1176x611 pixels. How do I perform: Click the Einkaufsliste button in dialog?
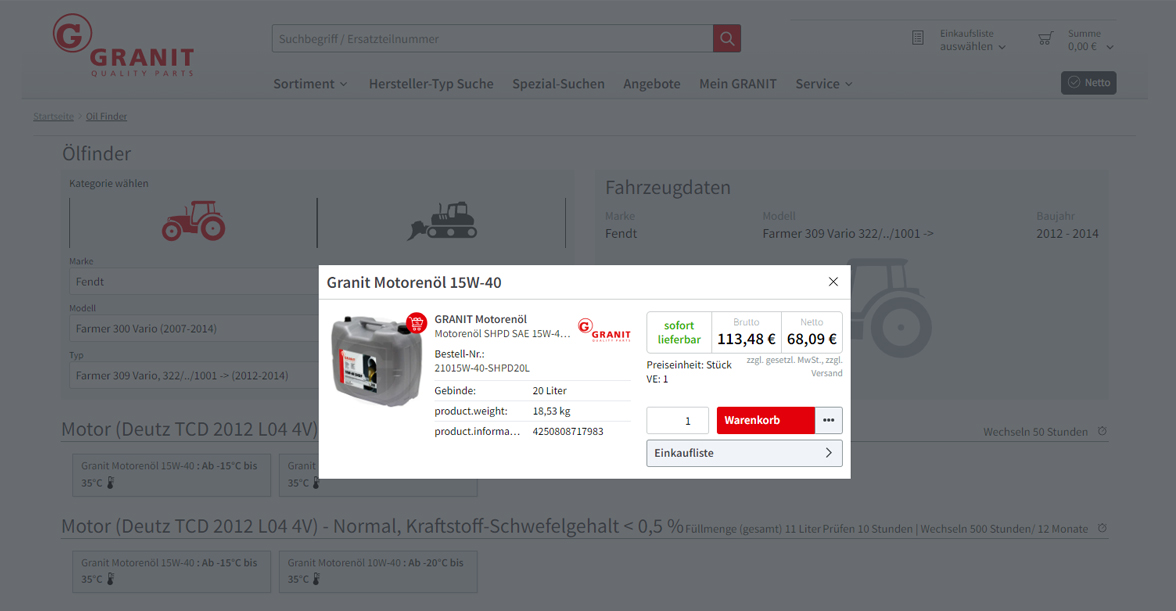point(744,453)
